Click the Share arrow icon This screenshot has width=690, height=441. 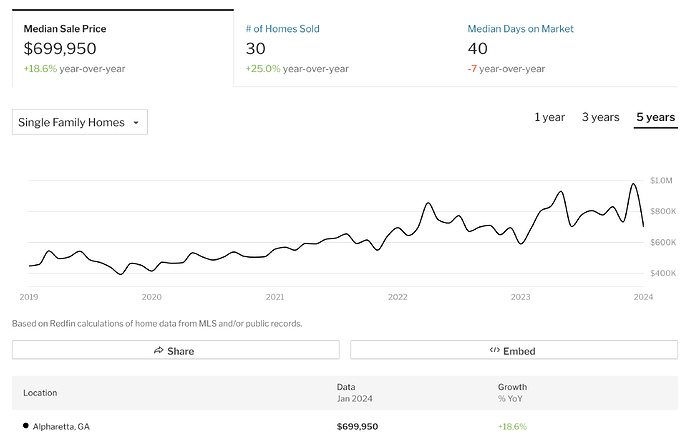158,350
